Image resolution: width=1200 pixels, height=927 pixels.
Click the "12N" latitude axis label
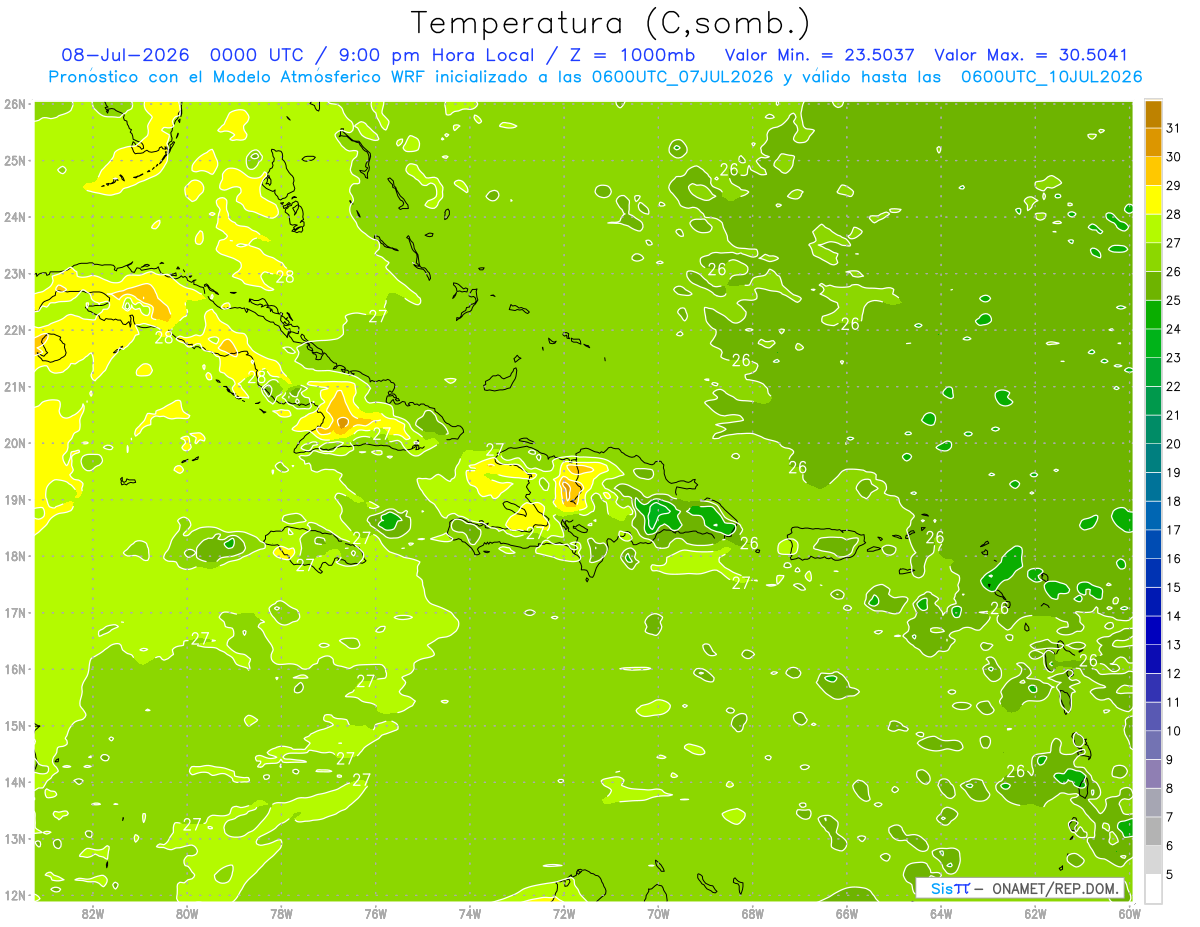[x=14, y=895]
